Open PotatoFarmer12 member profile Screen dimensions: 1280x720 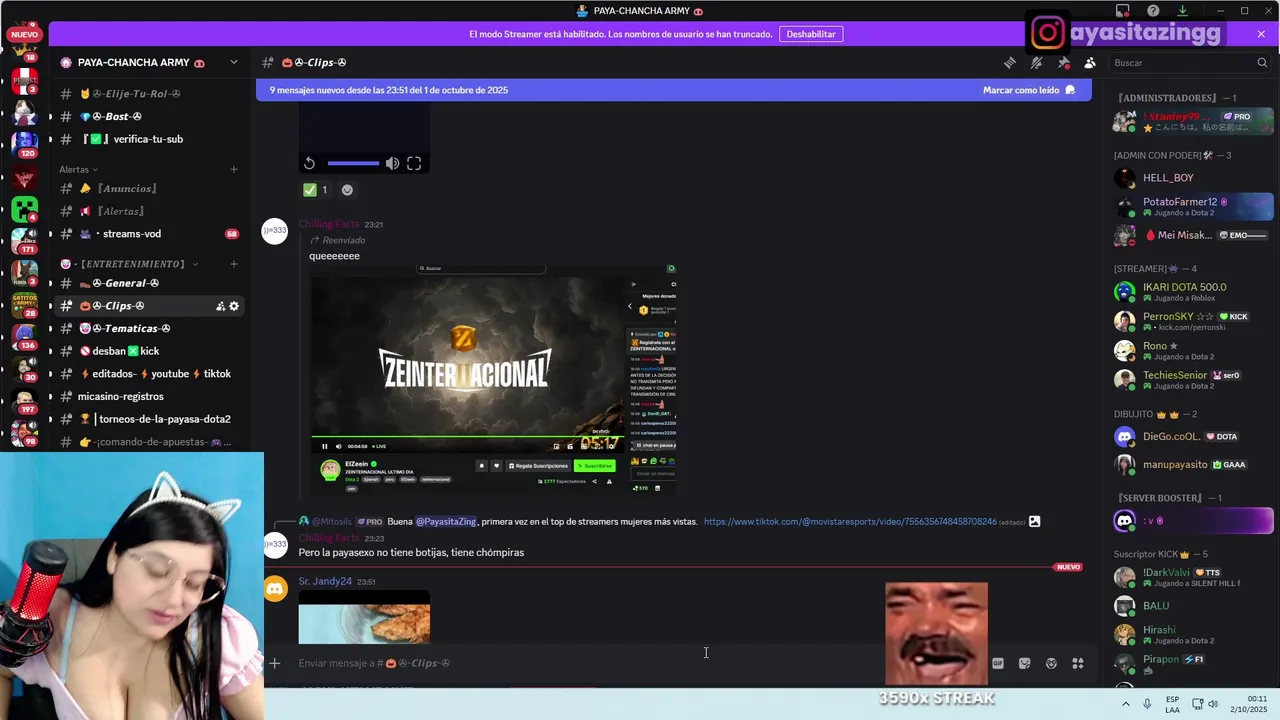click(1191, 207)
